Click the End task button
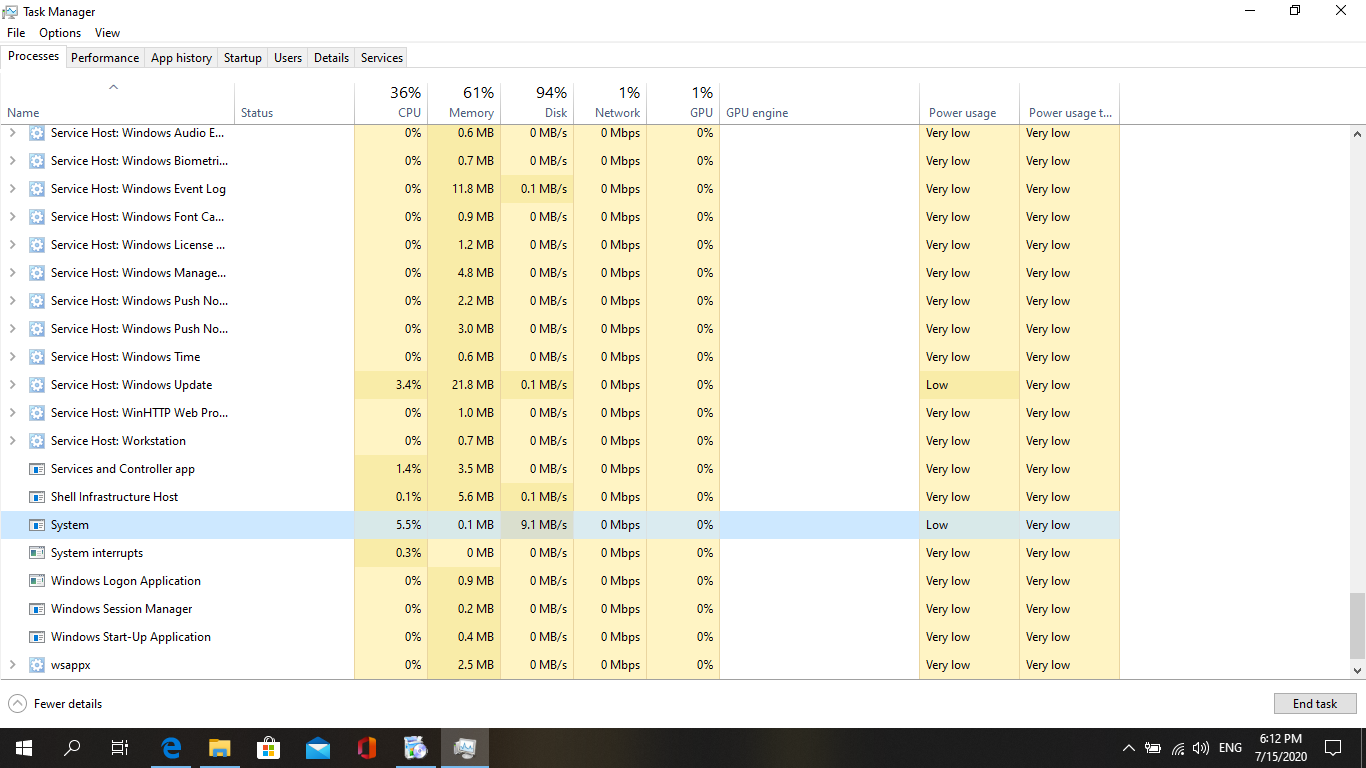 coord(1314,703)
